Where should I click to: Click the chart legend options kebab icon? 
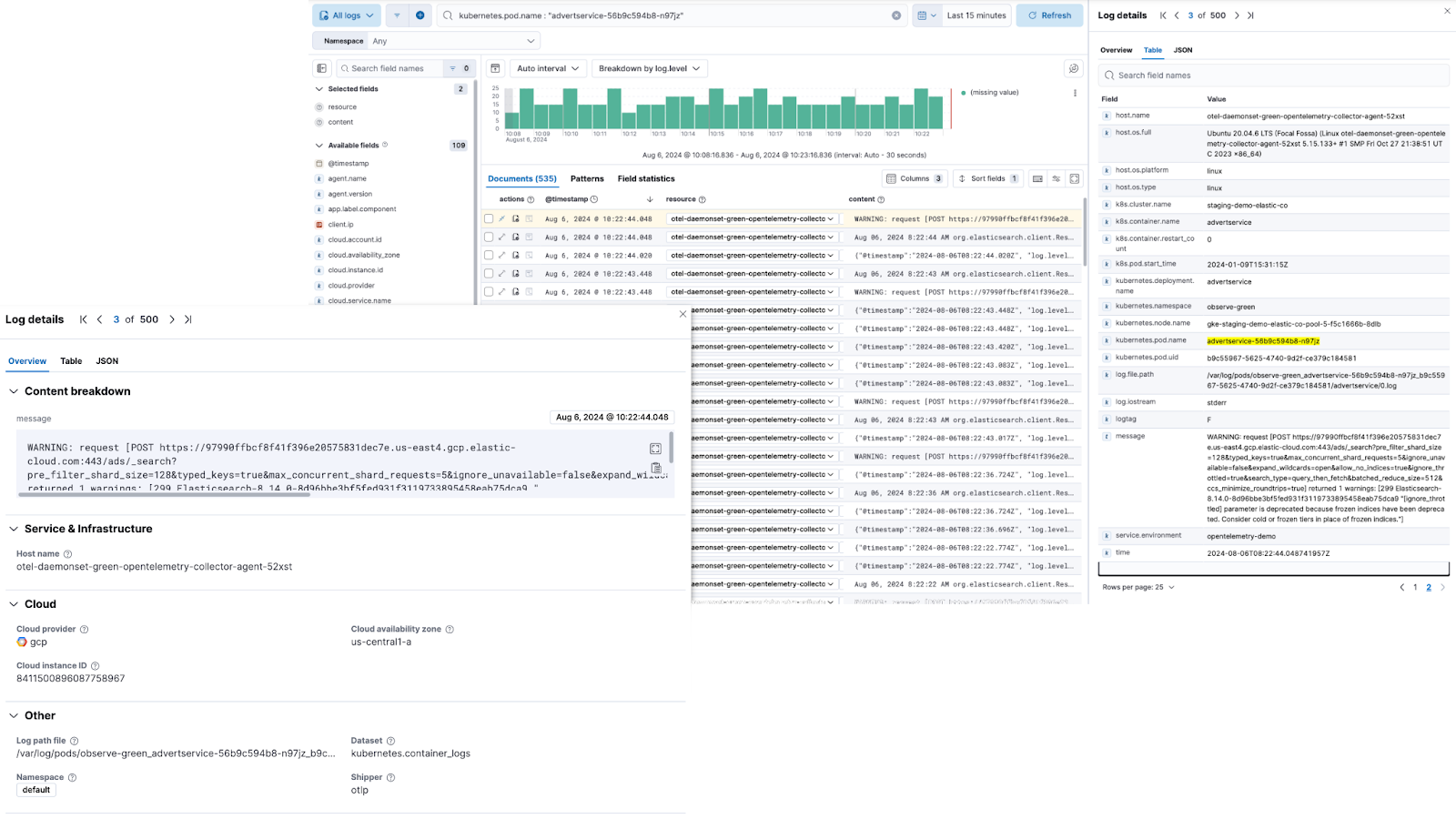point(1075,93)
